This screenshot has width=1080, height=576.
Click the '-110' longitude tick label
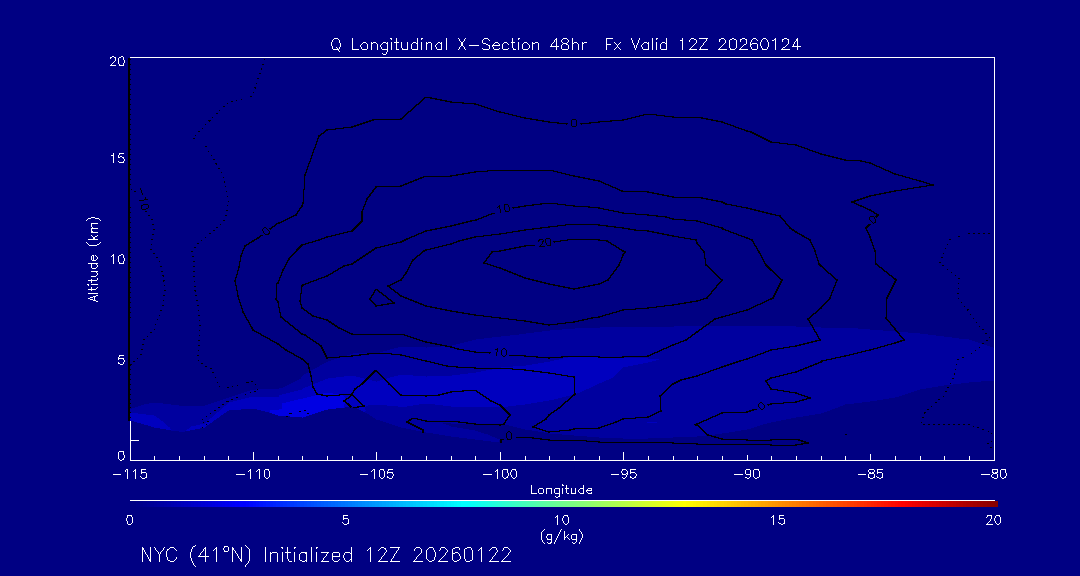click(x=253, y=475)
